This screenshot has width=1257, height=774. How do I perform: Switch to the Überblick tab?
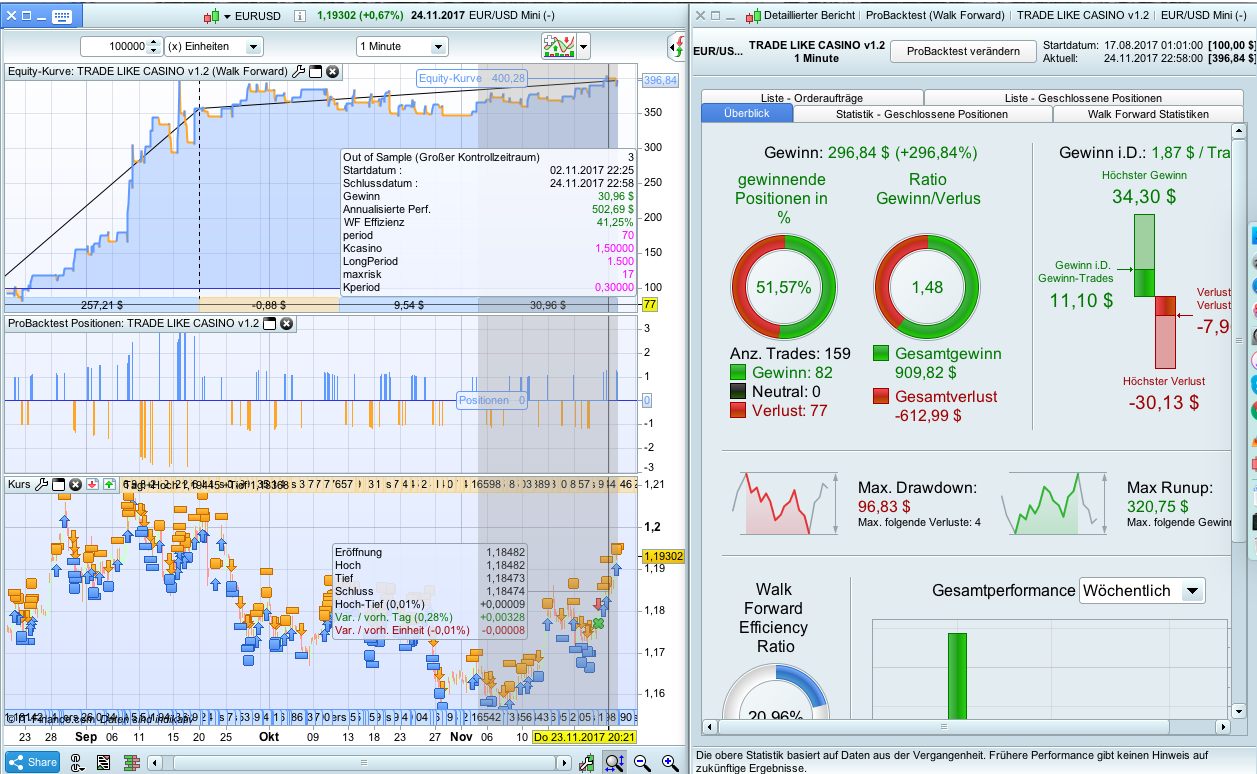pos(747,114)
